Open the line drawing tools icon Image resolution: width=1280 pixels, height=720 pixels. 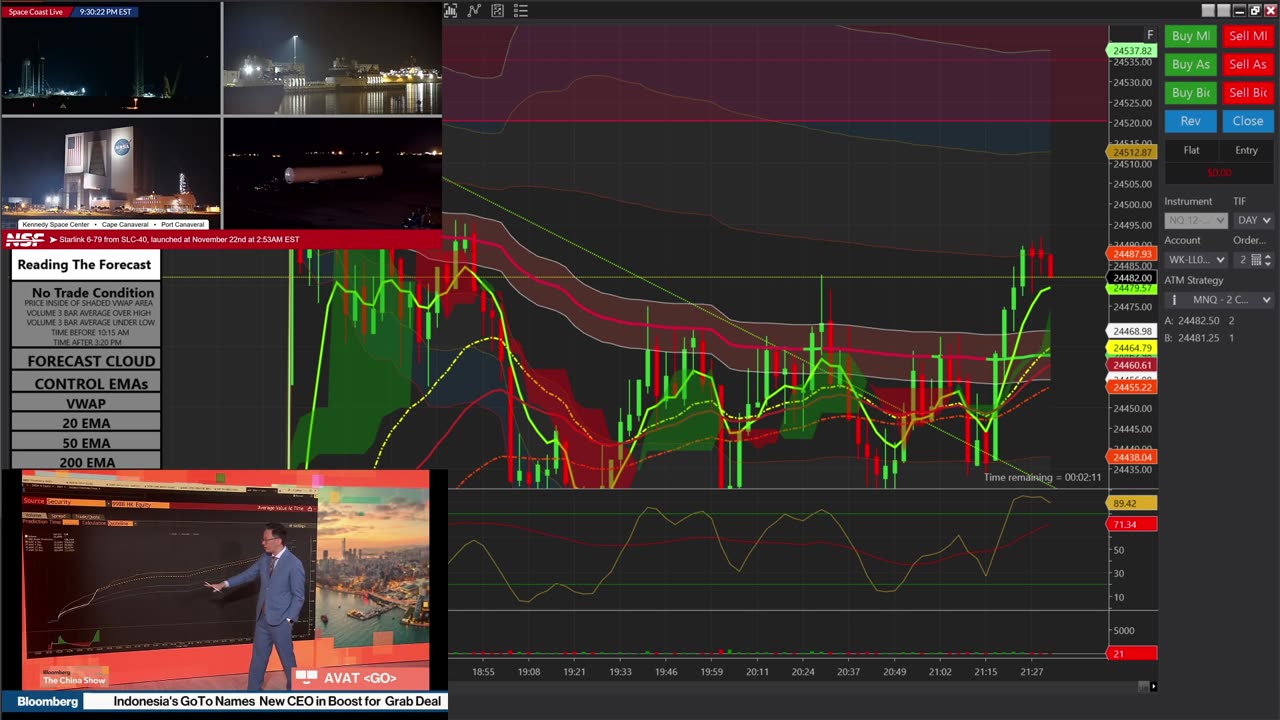(474, 11)
